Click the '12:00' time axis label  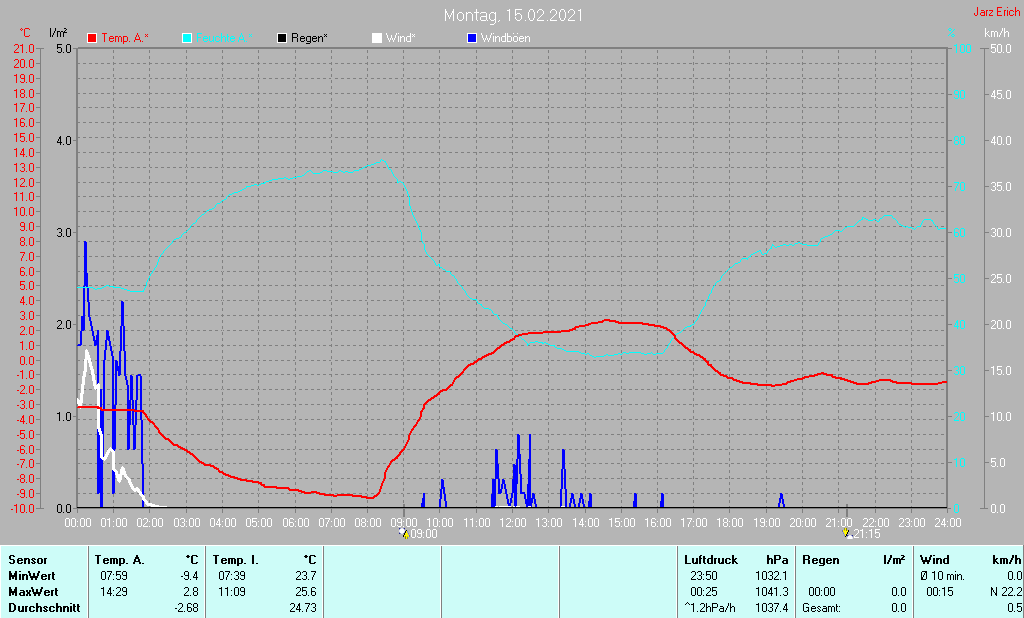(513, 523)
